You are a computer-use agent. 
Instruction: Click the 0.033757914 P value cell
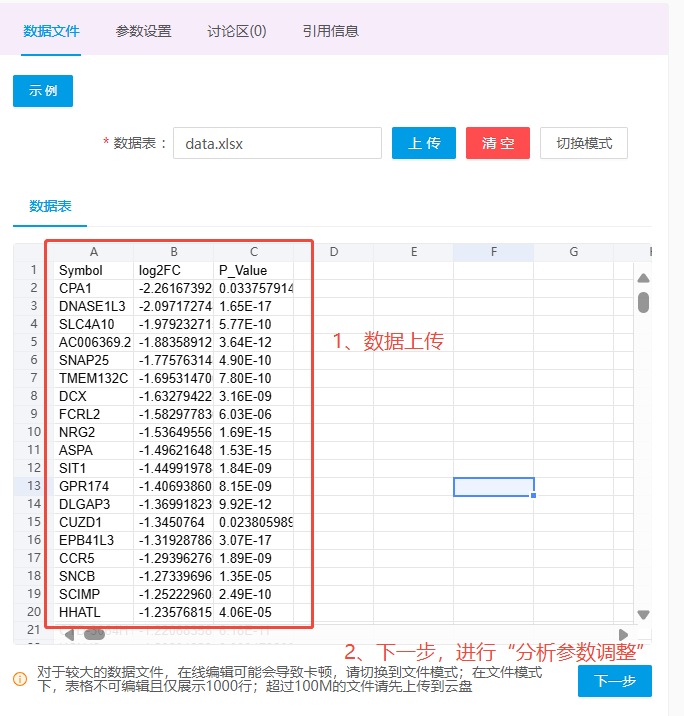point(253,288)
